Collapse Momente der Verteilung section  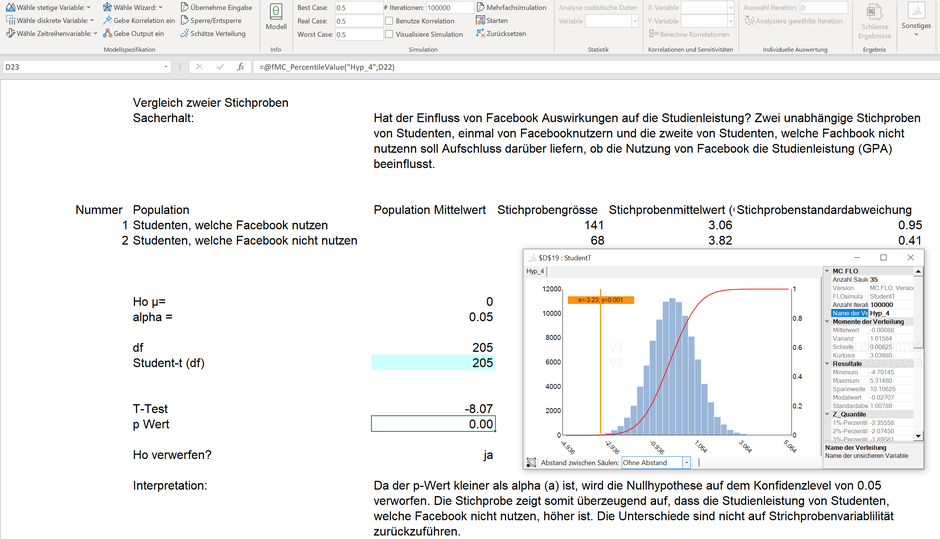[827, 322]
